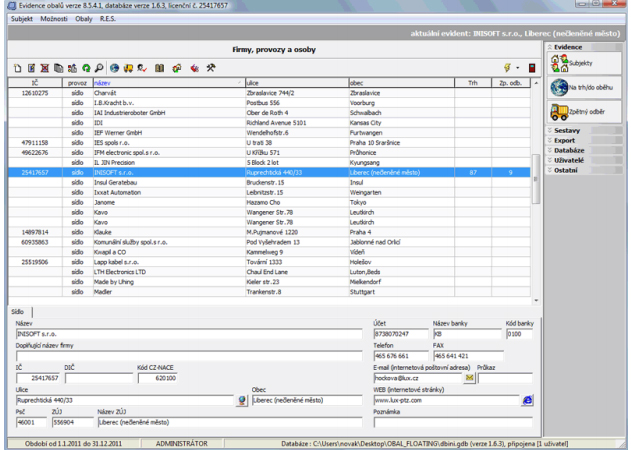
Task: Click the delete record red X icon
Action: 45,68
